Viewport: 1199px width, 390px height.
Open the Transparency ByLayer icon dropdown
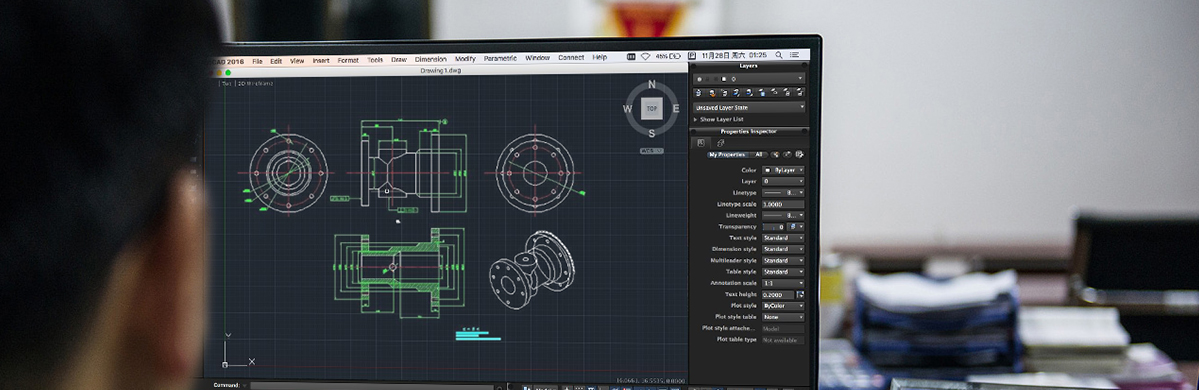point(796,226)
